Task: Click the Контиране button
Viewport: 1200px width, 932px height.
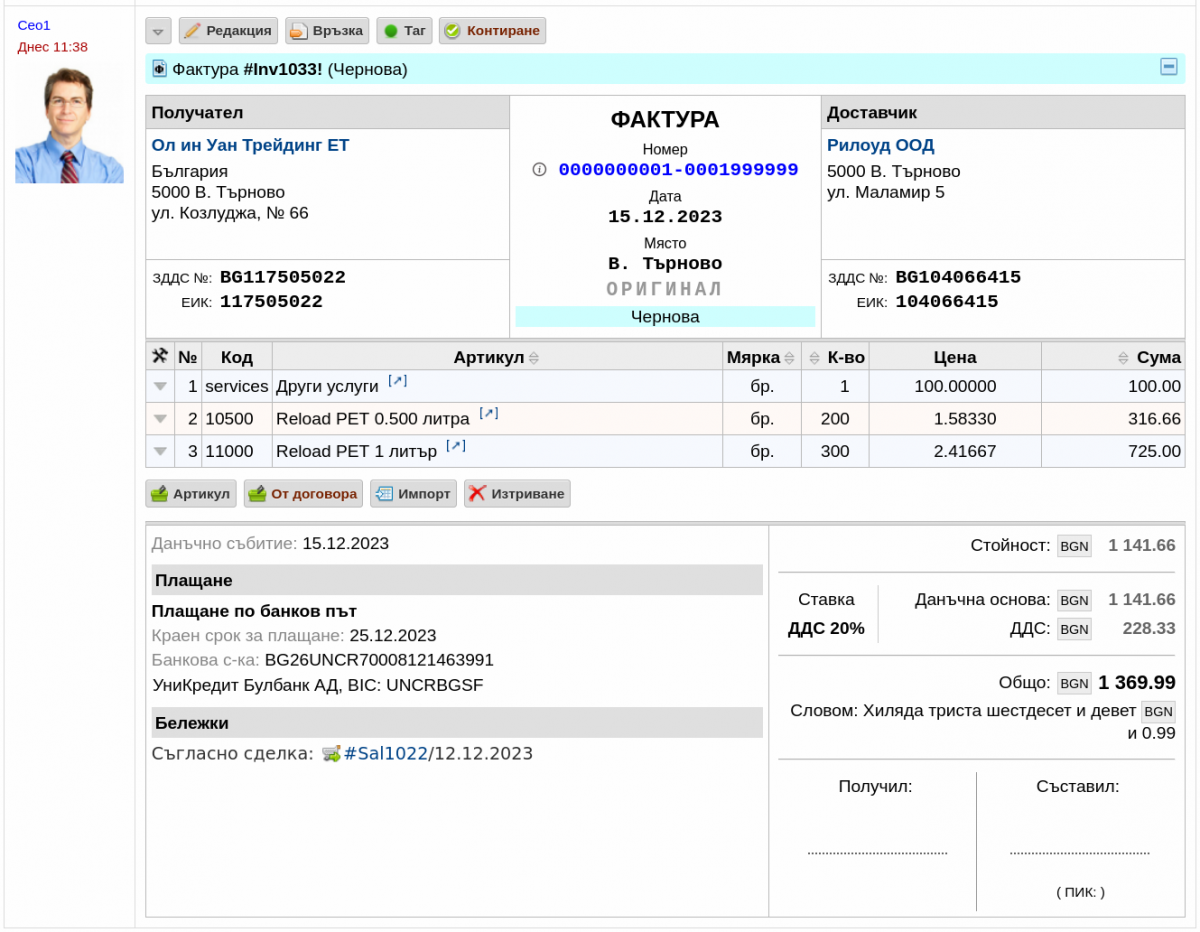Action: [492, 31]
